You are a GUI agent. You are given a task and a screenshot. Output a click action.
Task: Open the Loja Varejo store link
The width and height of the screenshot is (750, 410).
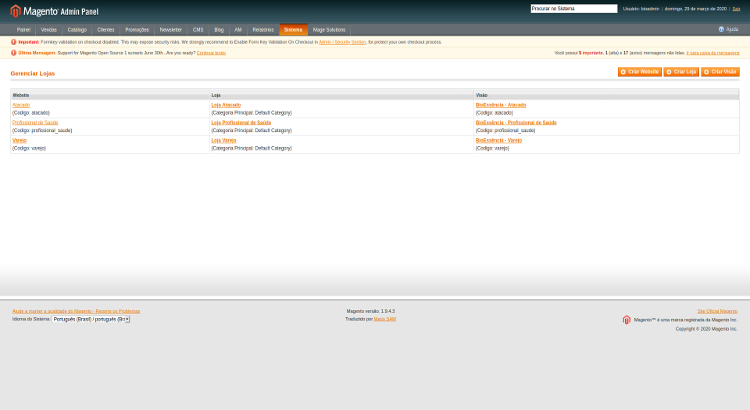tap(224, 141)
